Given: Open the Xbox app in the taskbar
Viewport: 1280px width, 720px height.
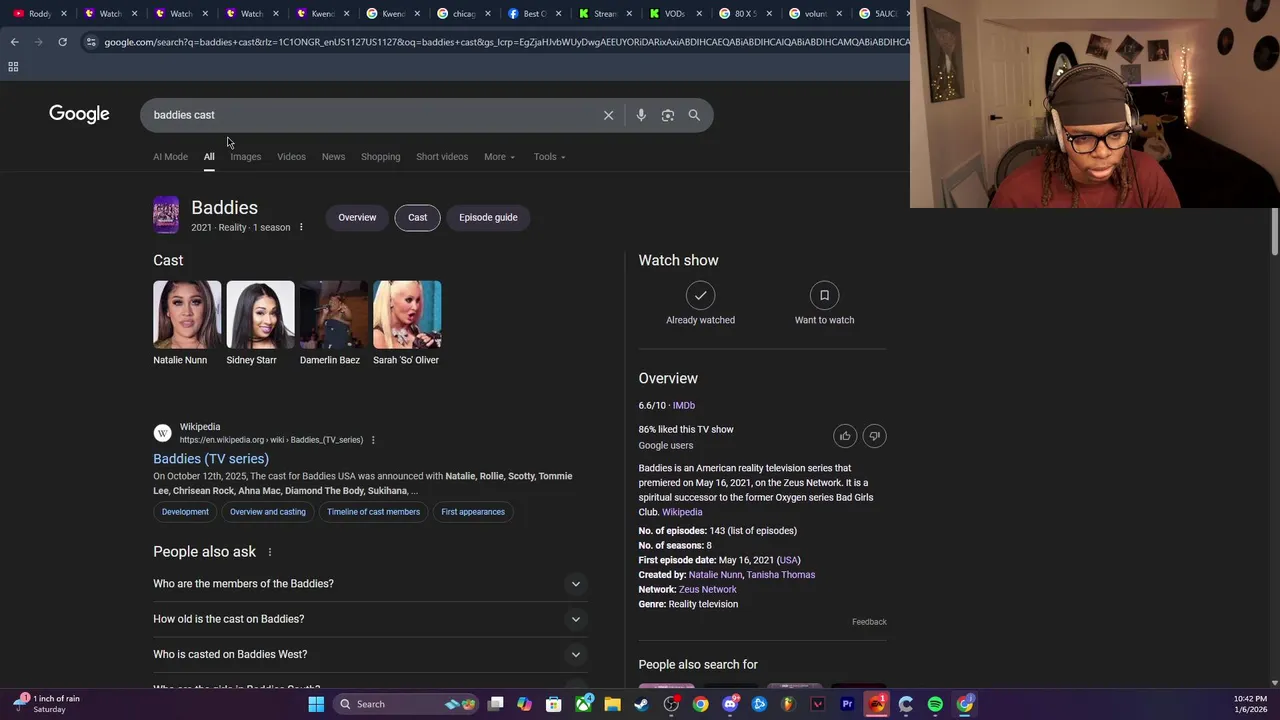Looking at the screenshot, I should coord(583,704).
